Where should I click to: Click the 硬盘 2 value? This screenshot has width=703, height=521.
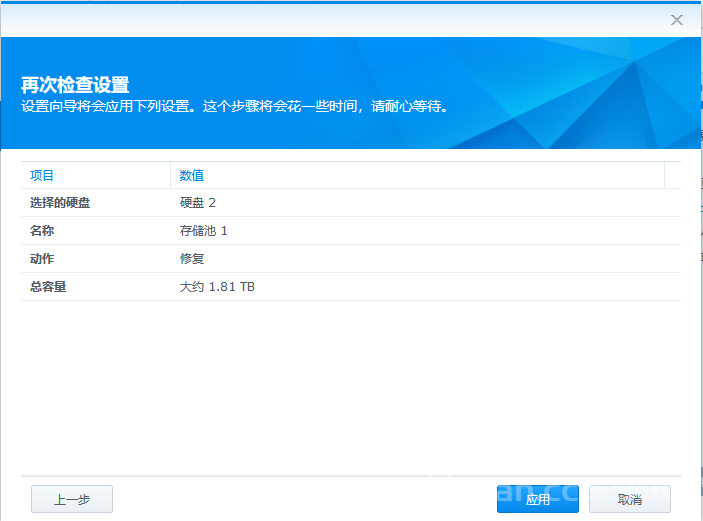point(198,203)
